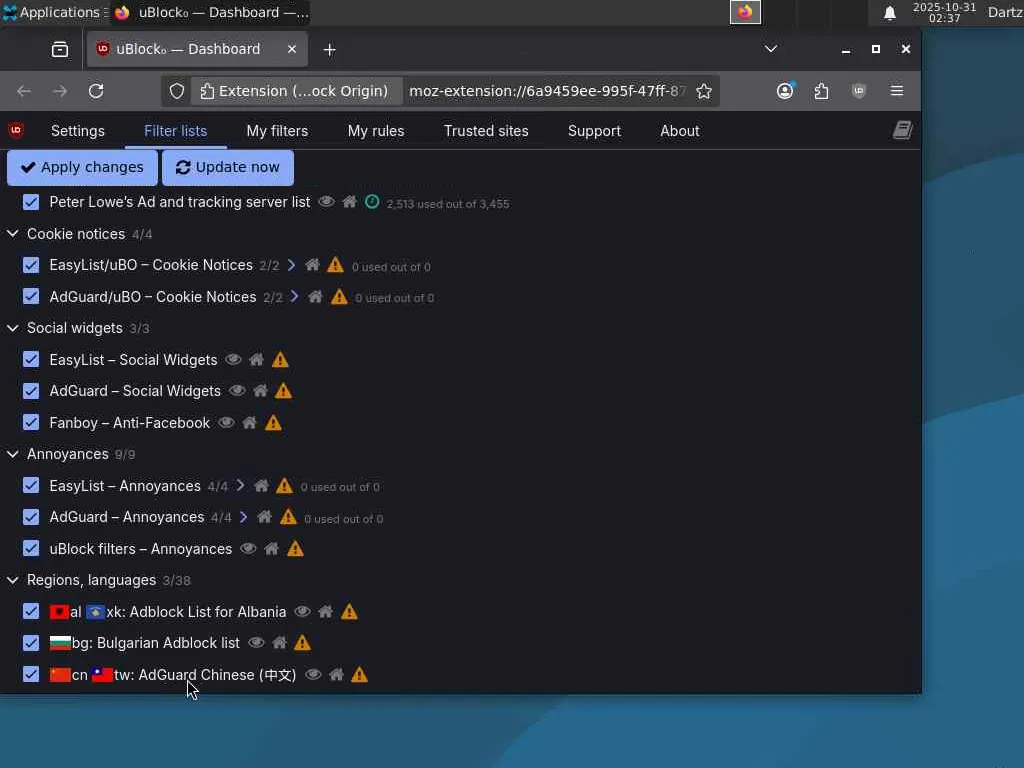The height and width of the screenshot is (768, 1024).
Task: Reload the current page
Action: click(x=96, y=91)
